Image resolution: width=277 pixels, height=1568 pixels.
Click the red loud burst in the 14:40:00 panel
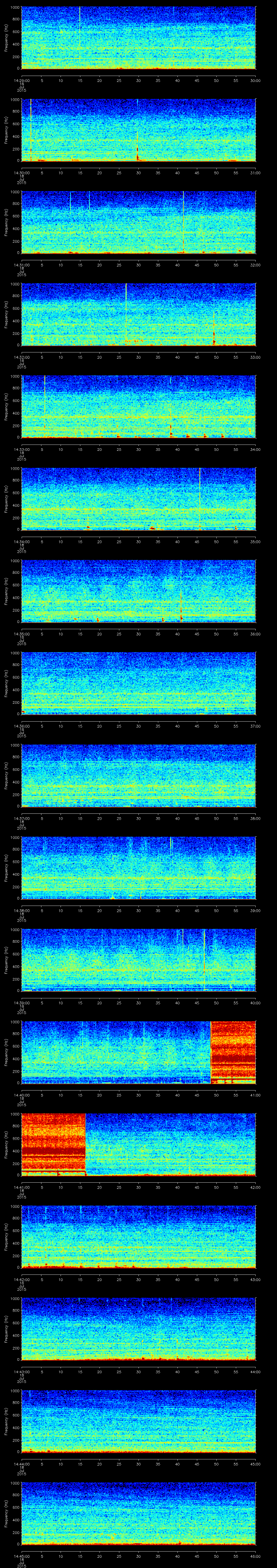pos(233,1052)
